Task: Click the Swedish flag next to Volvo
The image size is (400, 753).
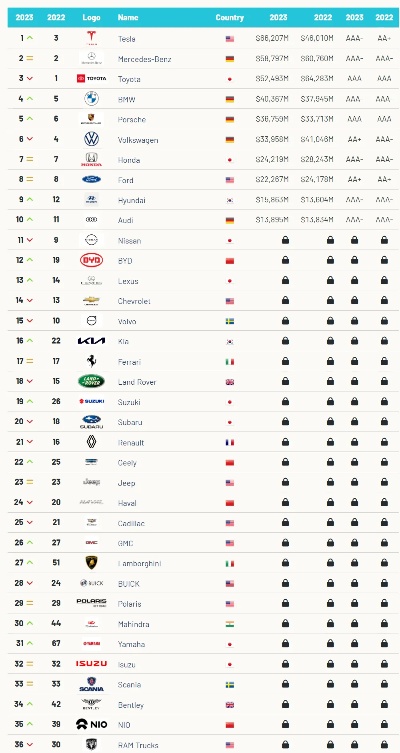Action: point(230,321)
